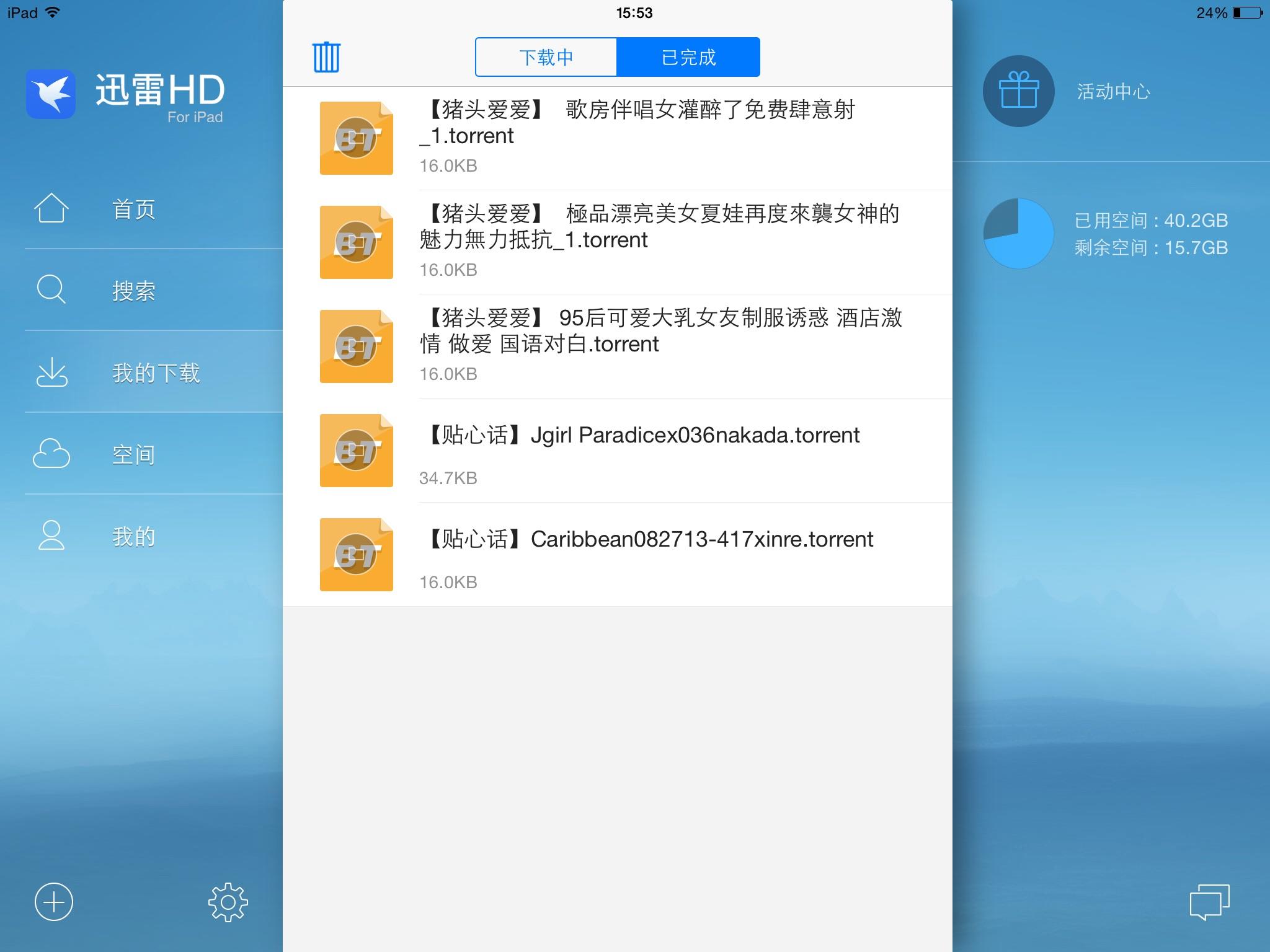Image resolution: width=1270 pixels, height=952 pixels.
Task: Open 我的 profile menu item
Action: (133, 536)
